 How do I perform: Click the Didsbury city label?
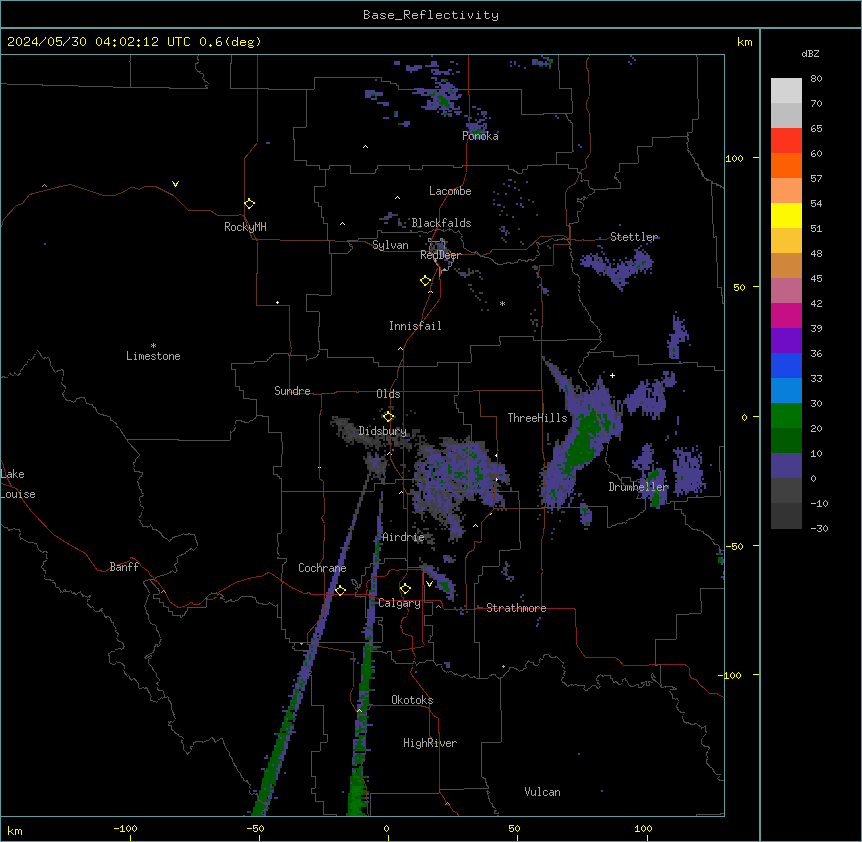(383, 431)
